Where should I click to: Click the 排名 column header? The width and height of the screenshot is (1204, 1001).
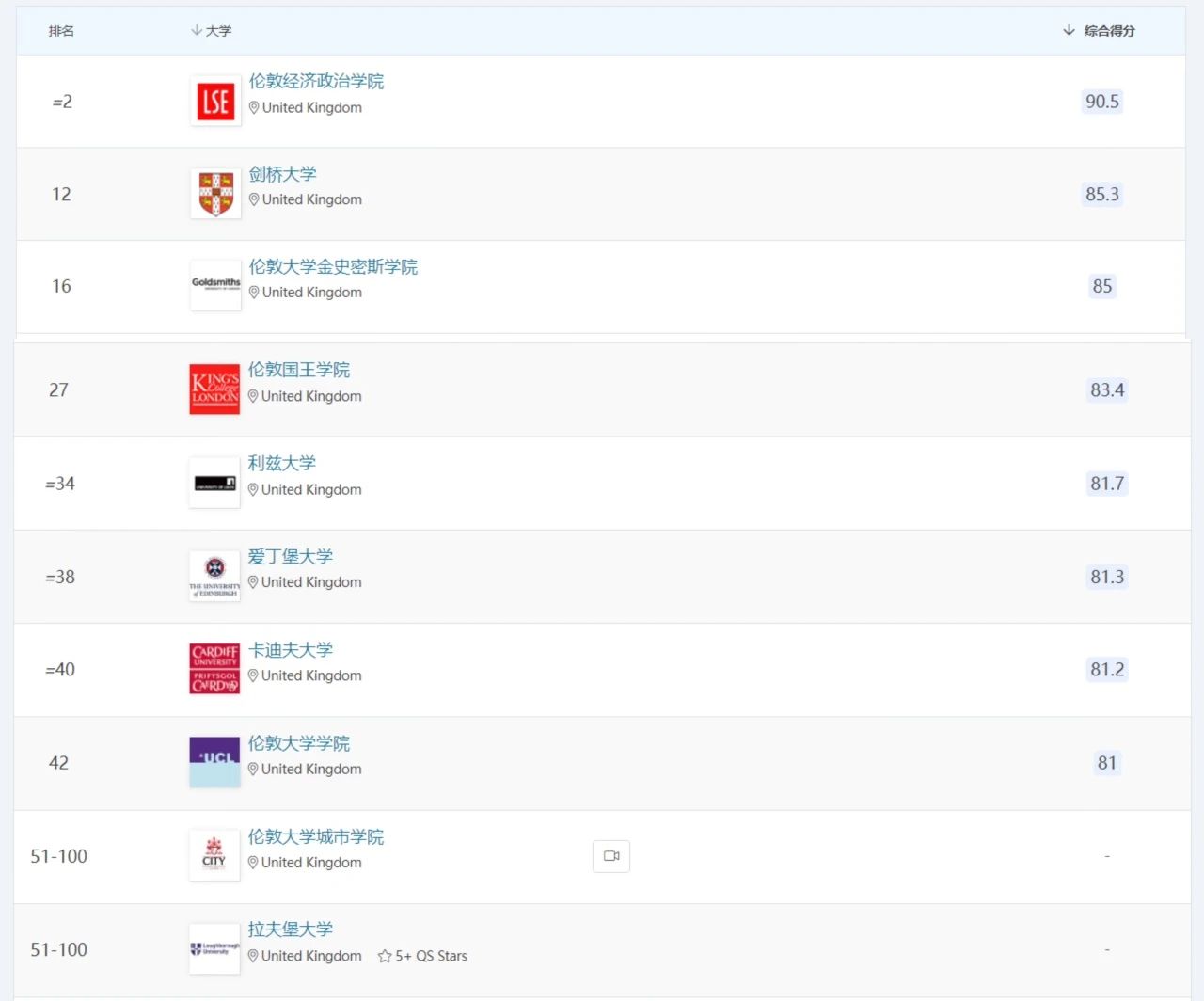click(x=61, y=31)
